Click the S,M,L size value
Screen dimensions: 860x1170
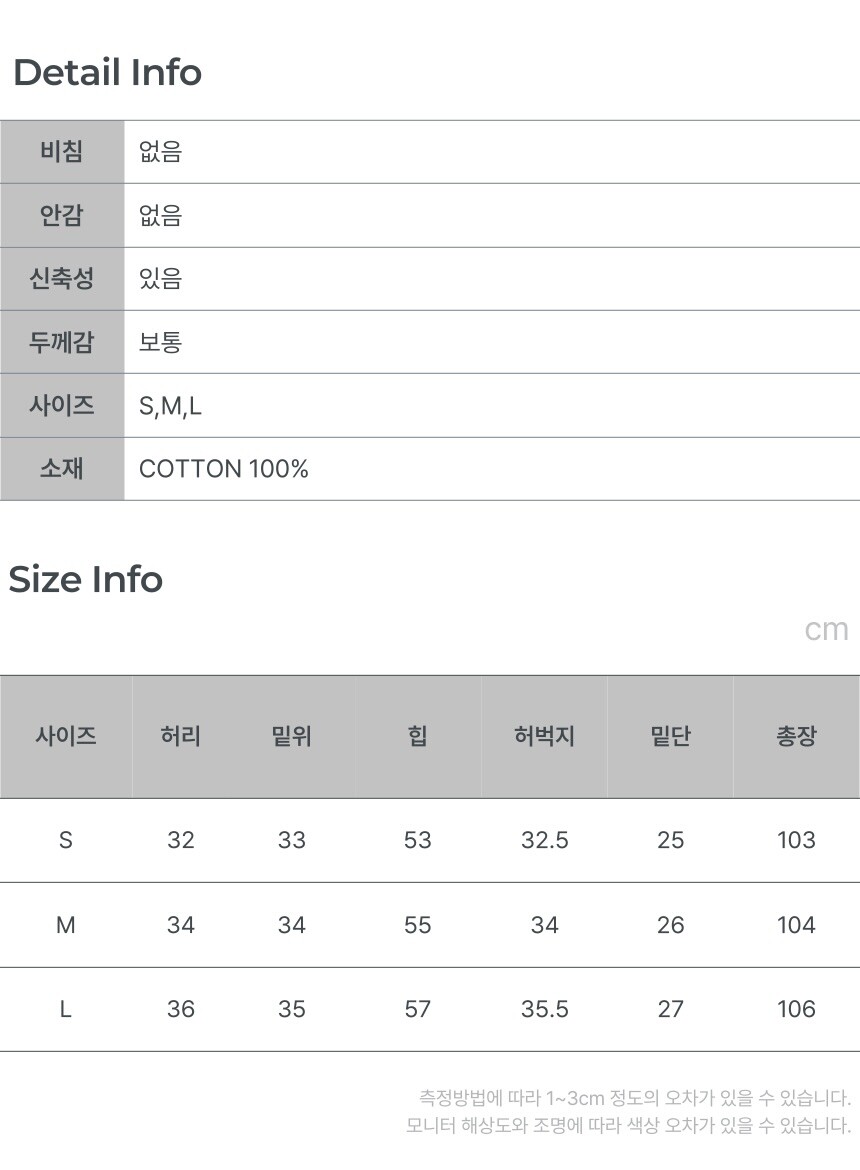pyautogui.click(x=170, y=406)
